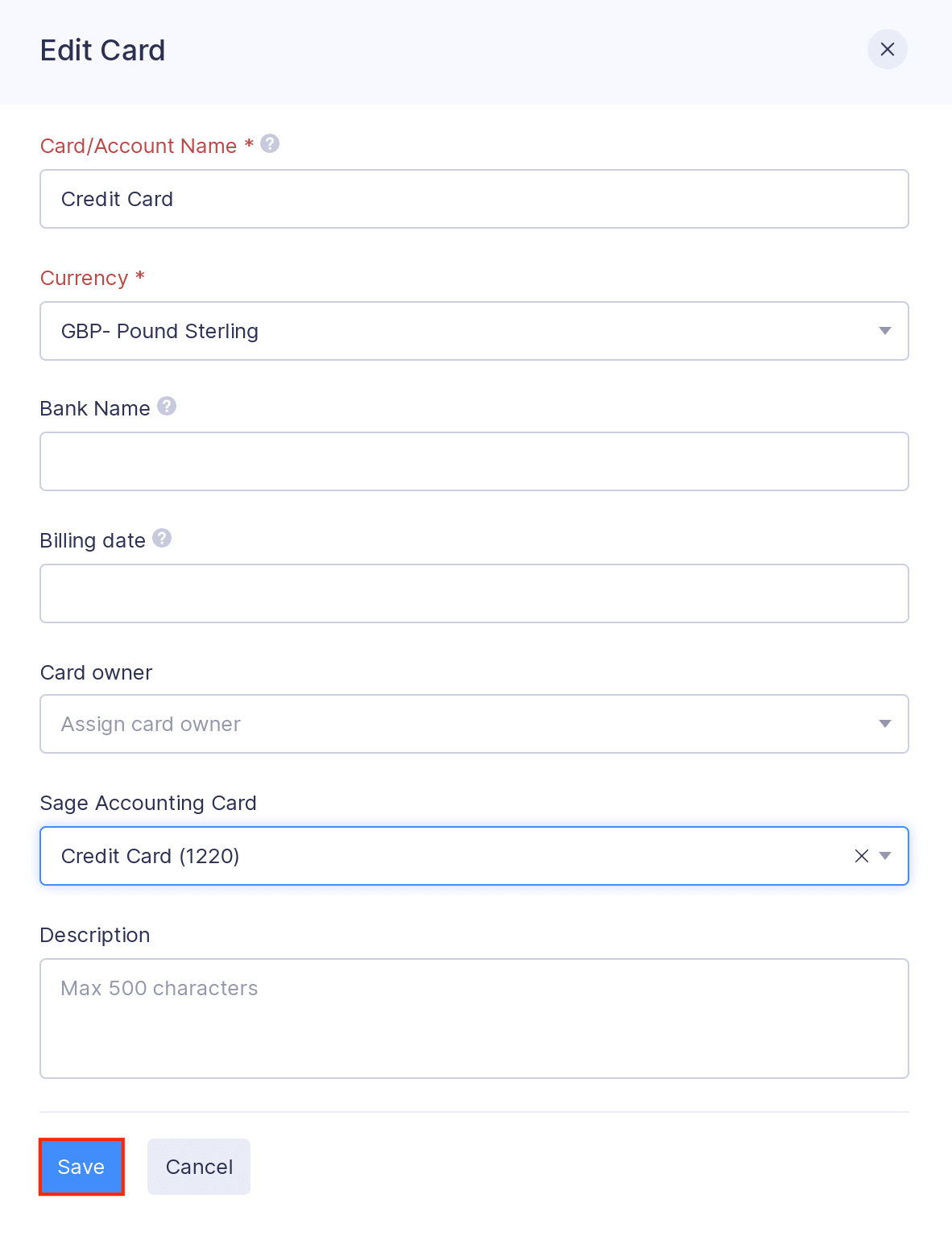
Task: Open Sage Accounting Card dropdown arrow
Action: click(885, 856)
